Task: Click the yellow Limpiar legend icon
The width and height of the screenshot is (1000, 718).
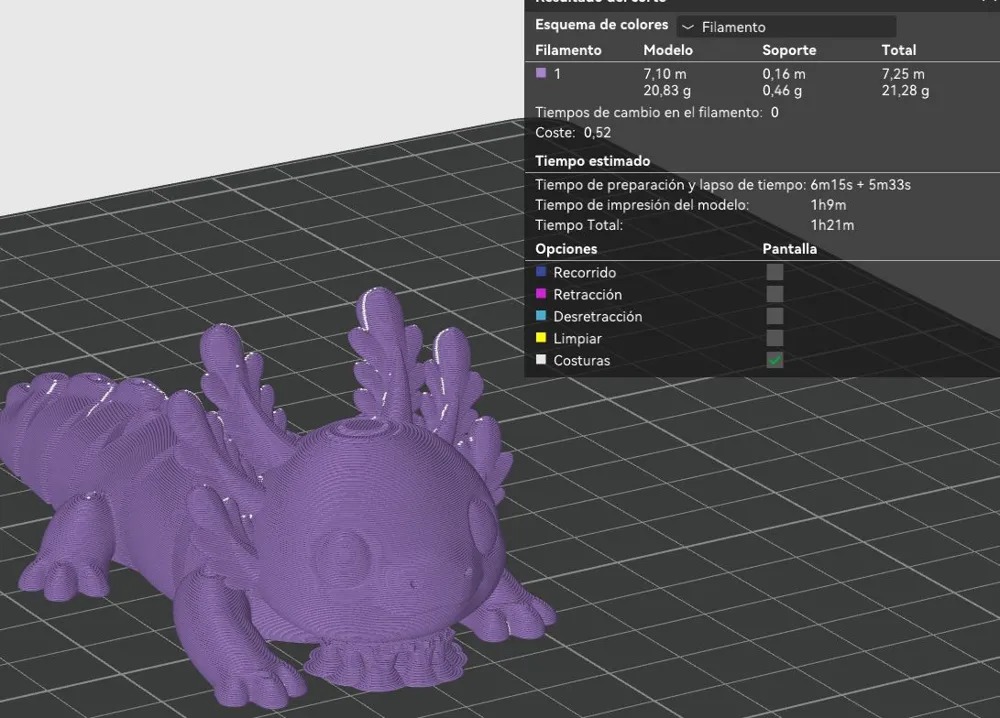Action: tap(541, 337)
